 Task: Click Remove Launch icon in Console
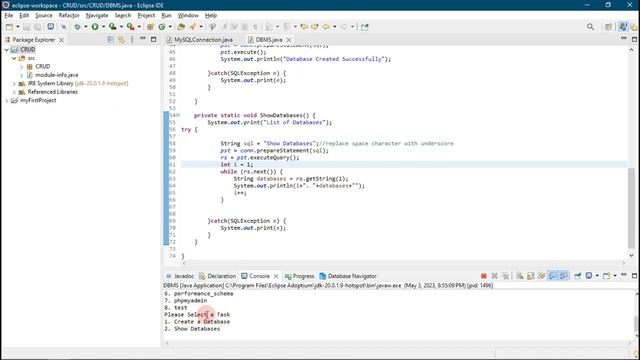[495, 276]
